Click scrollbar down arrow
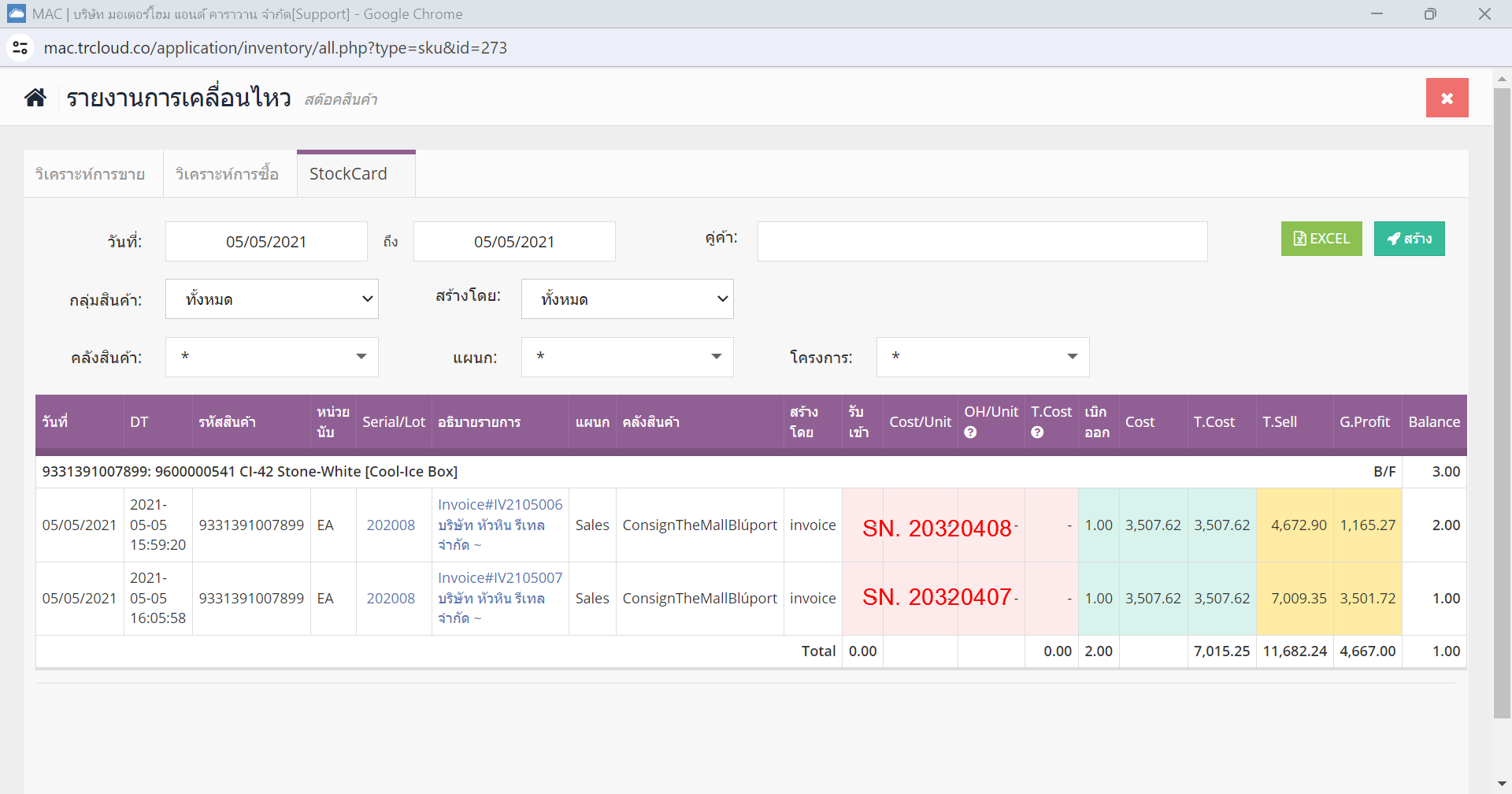 click(1502, 784)
